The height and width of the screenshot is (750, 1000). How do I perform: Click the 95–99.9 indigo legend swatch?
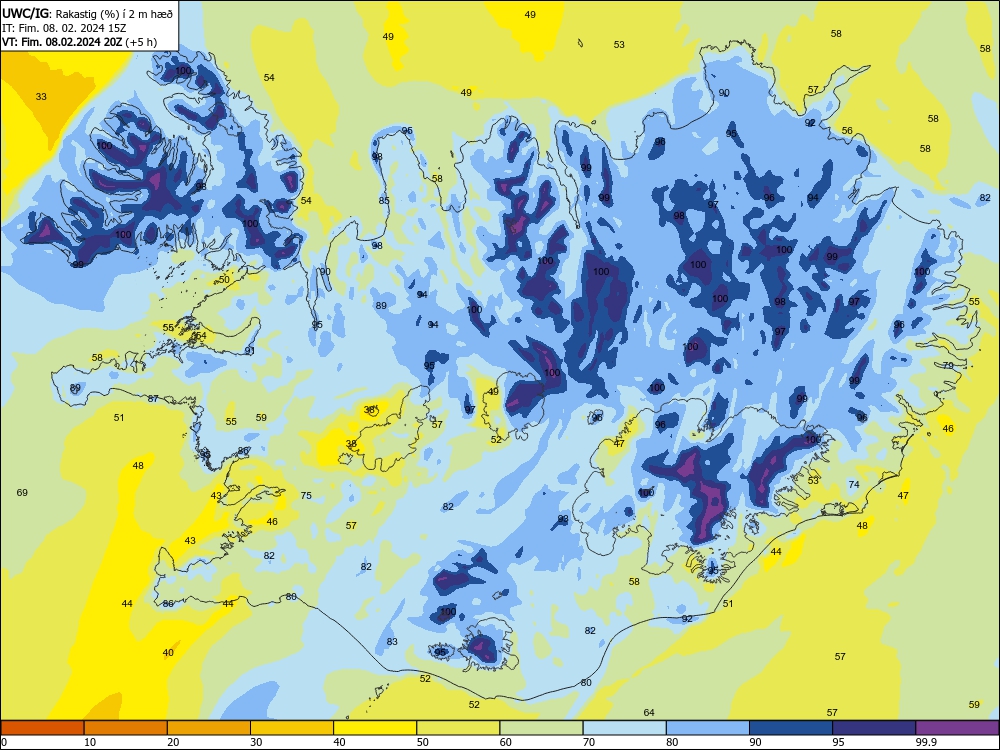point(874,728)
